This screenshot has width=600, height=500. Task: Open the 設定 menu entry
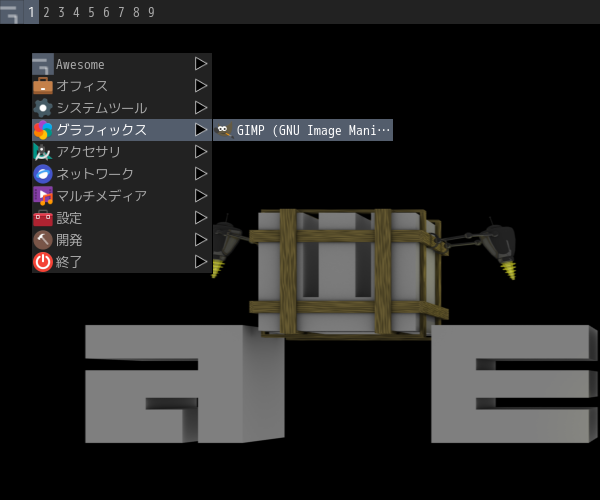[x=122, y=218]
